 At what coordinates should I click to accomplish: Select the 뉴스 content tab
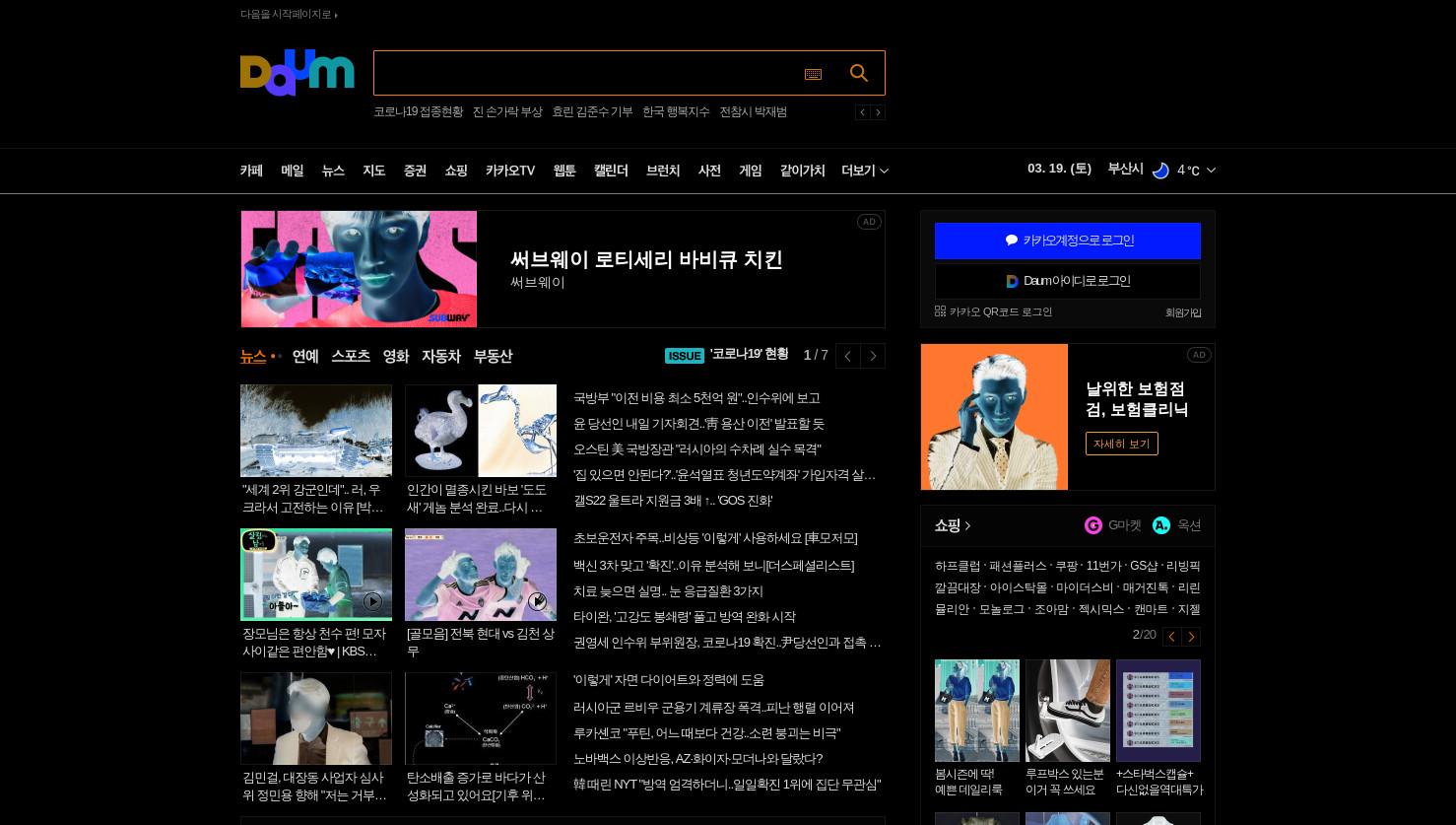253,356
